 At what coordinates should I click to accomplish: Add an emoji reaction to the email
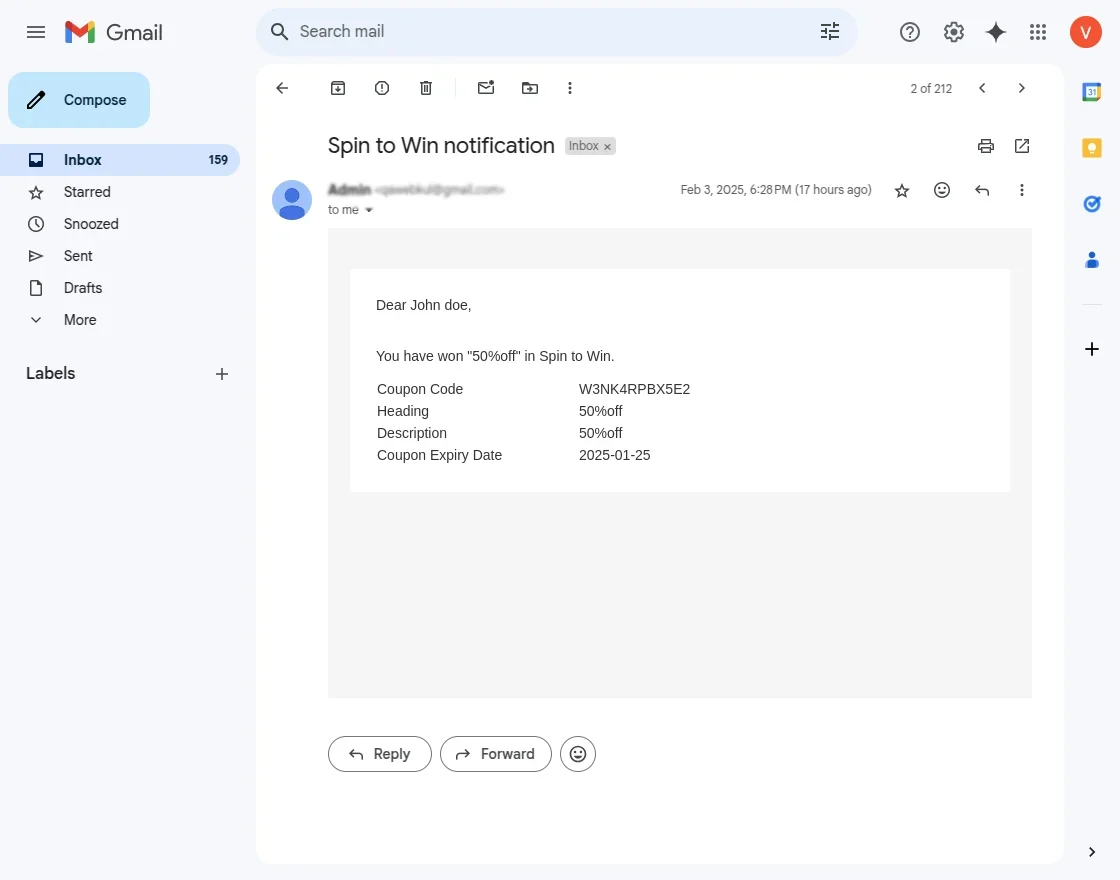tap(941, 190)
